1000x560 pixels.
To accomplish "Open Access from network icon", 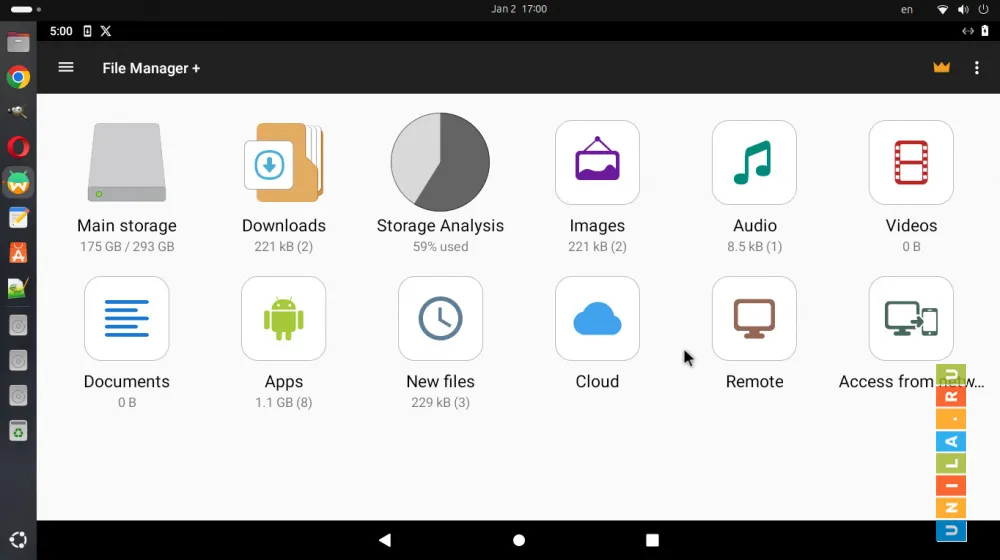I will pyautogui.click(x=911, y=319).
